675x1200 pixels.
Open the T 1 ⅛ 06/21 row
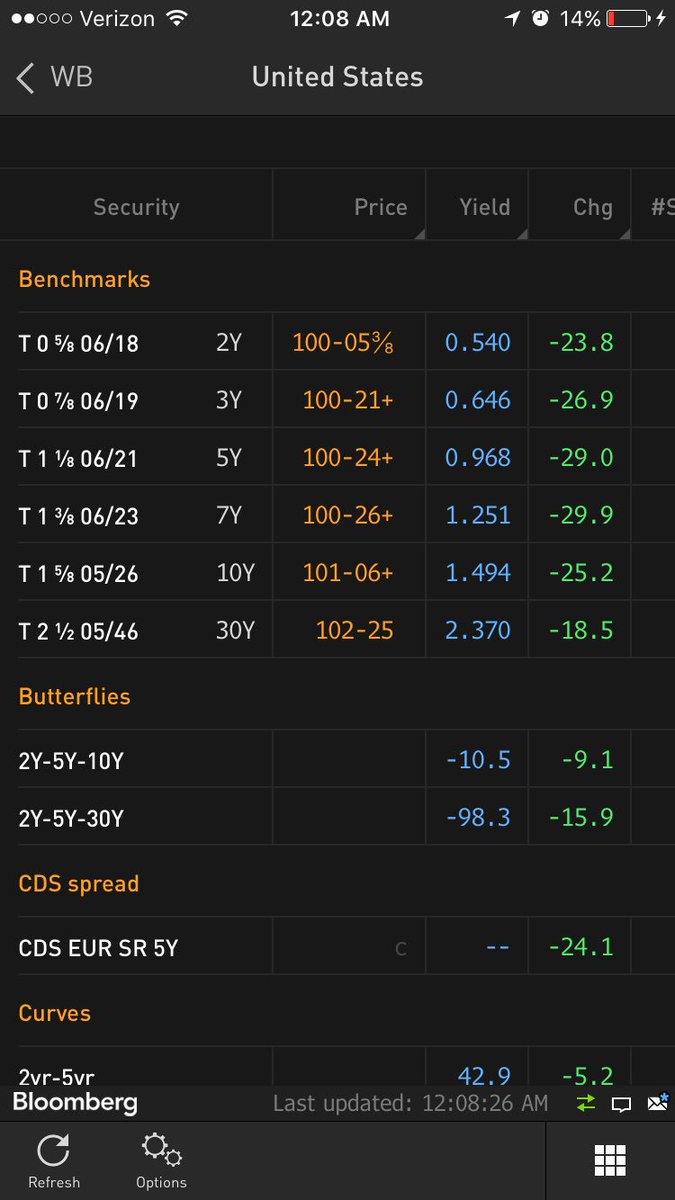337,457
